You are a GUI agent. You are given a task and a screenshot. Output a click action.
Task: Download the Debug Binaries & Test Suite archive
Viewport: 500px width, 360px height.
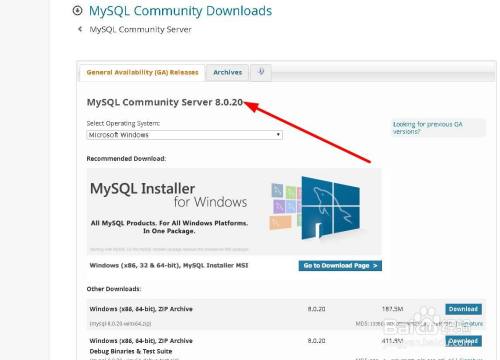(463, 341)
